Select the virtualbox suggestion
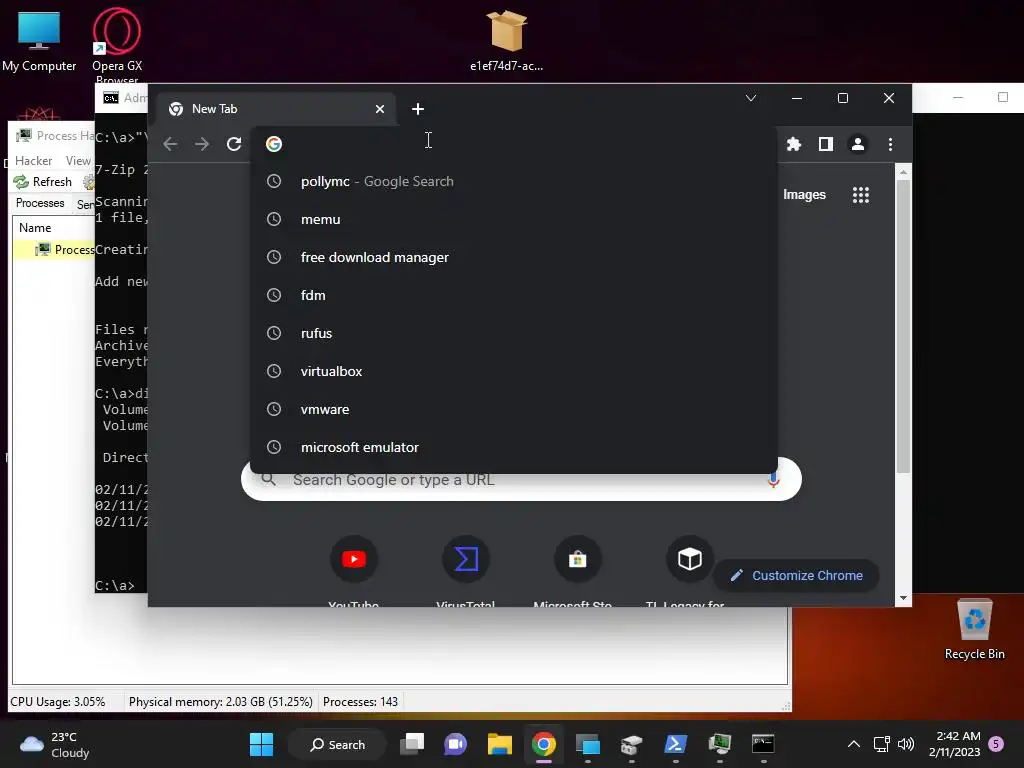The height and width of the screenshot is (768, 1024). point(514,371)
